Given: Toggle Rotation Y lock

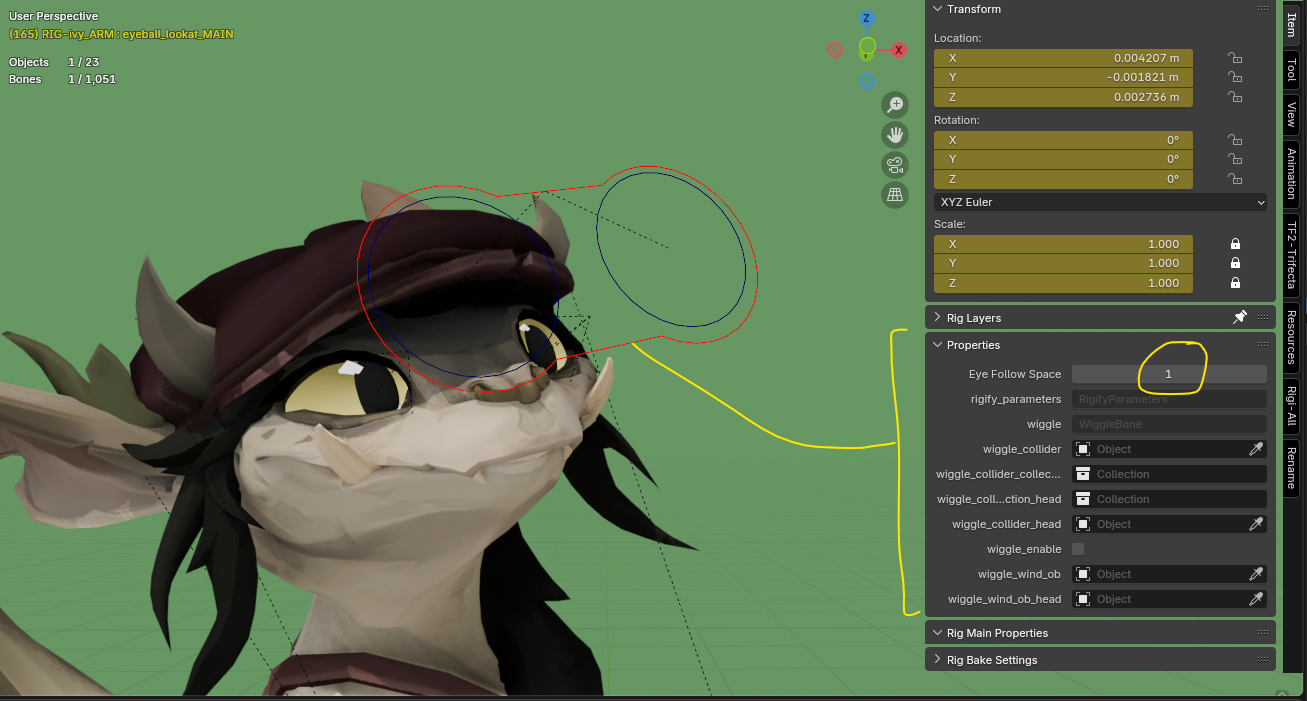Looking at the screenshot, I should tap(1235, 159).
